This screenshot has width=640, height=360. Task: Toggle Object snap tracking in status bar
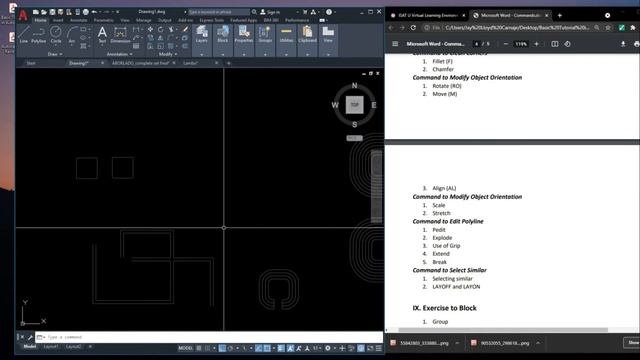(258, 348)
